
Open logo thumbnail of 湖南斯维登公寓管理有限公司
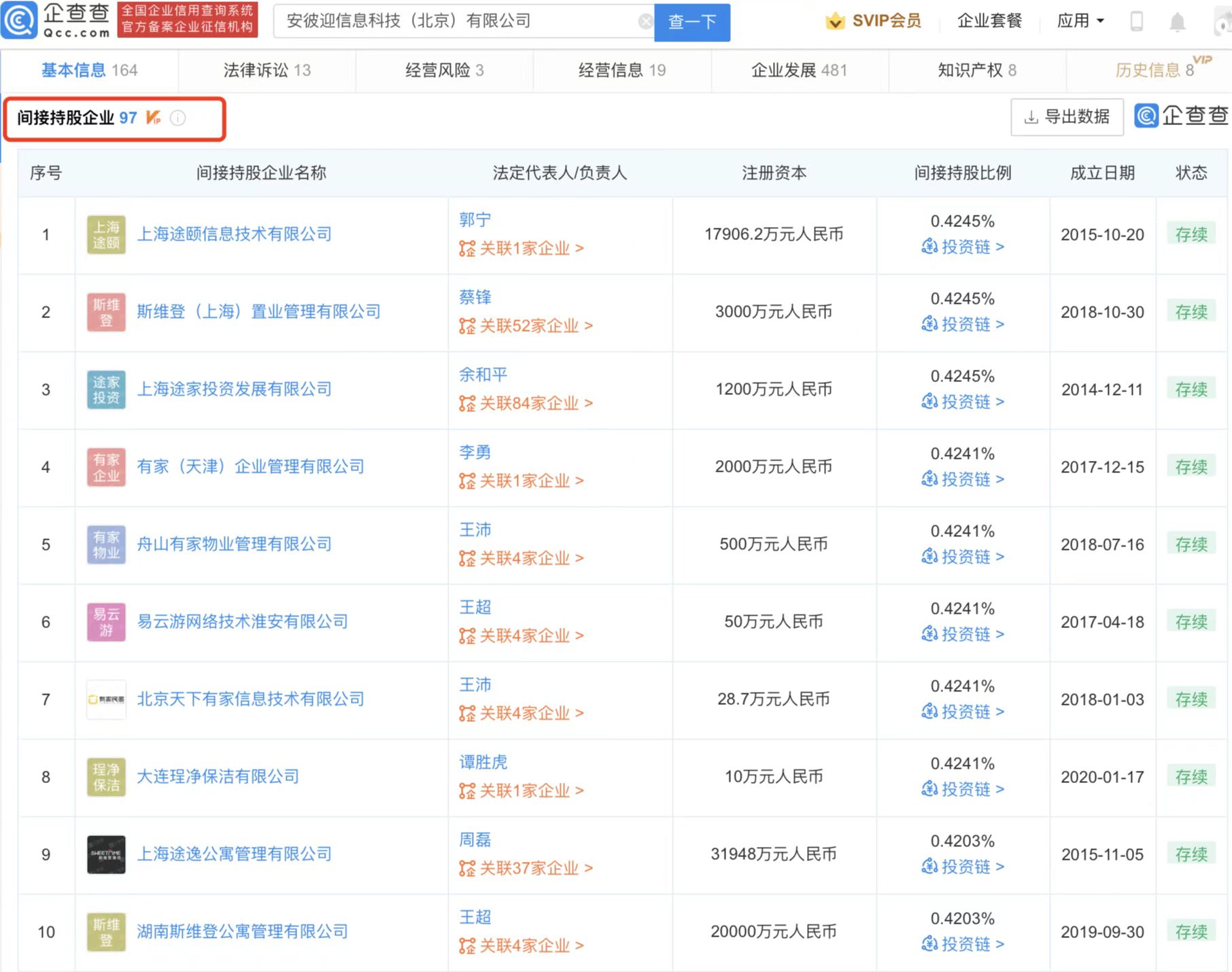[x=106, y=933]
